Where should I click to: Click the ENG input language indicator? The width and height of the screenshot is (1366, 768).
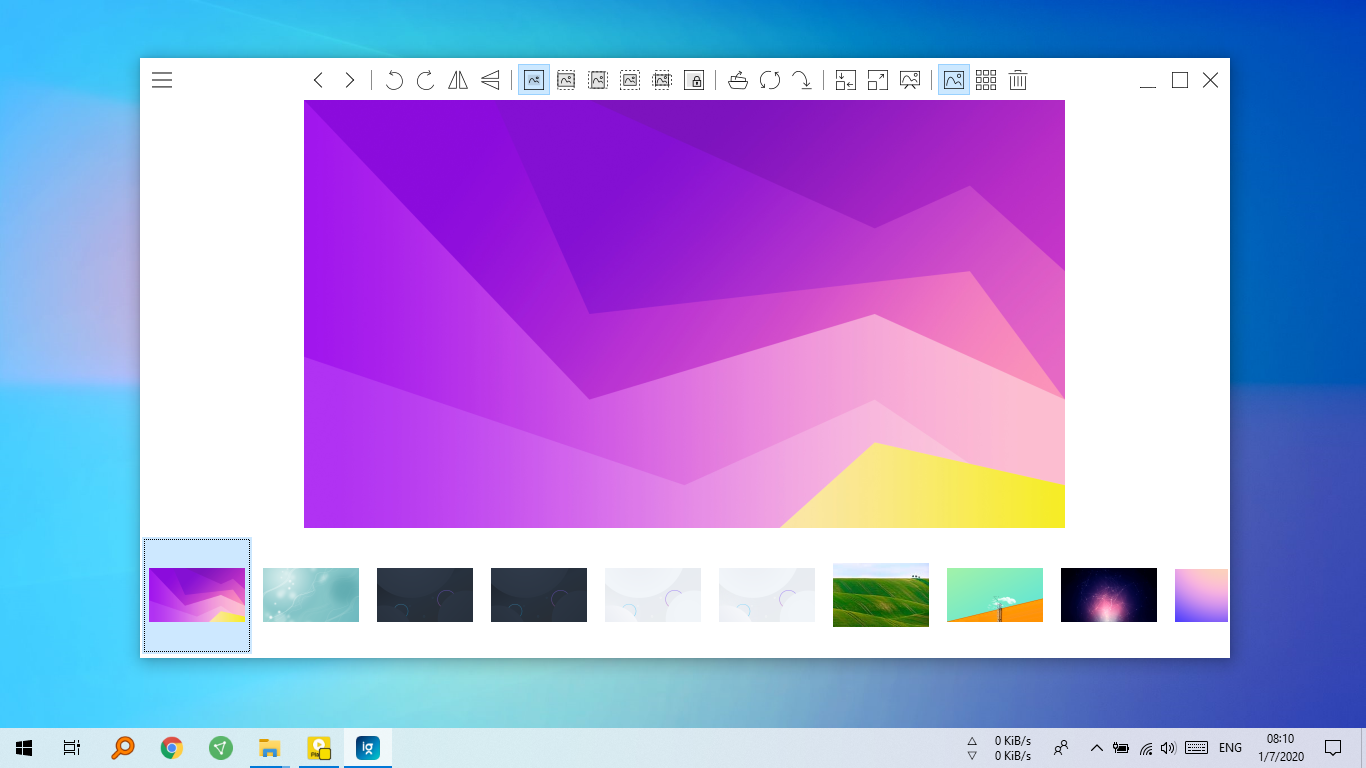1231,748
